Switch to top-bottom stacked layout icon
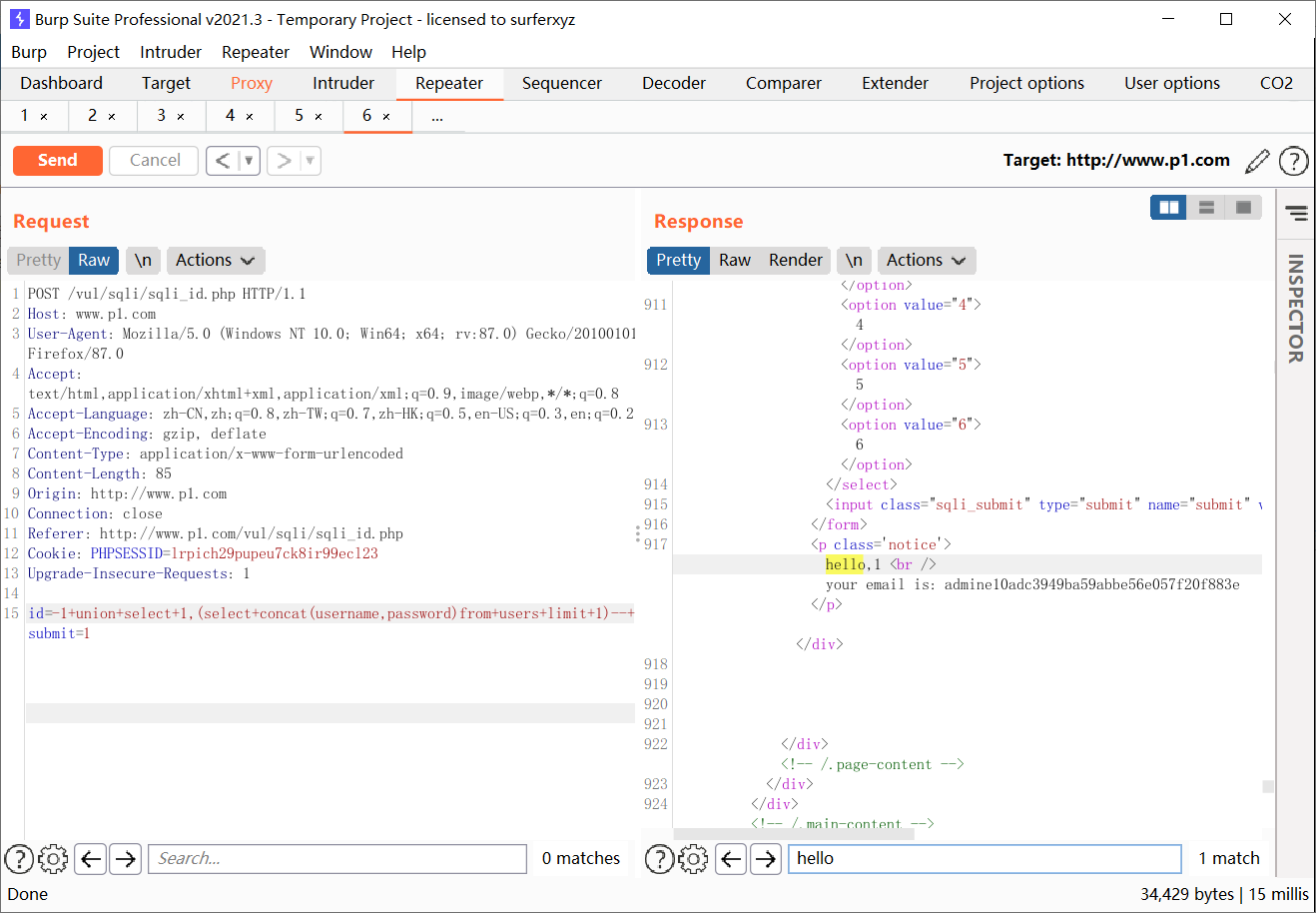The width and height of the screenshot is (1316, 913). [1206, 208]
